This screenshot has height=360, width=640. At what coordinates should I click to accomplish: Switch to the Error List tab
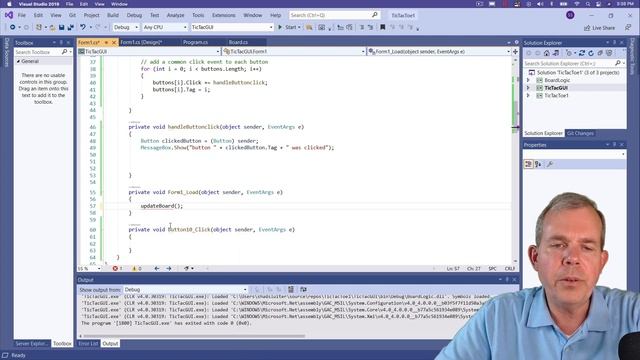click(88, 344)
